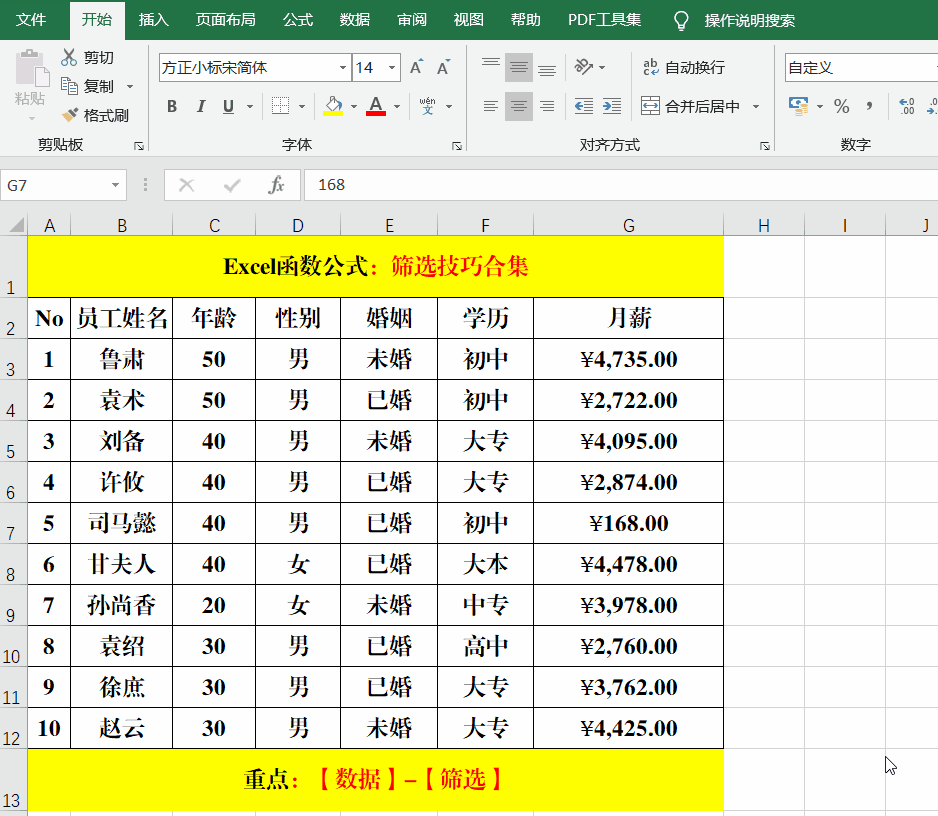Expand the font color dropdown arrow
This screenshot has width=938, height=816.
tap(397, 107)
